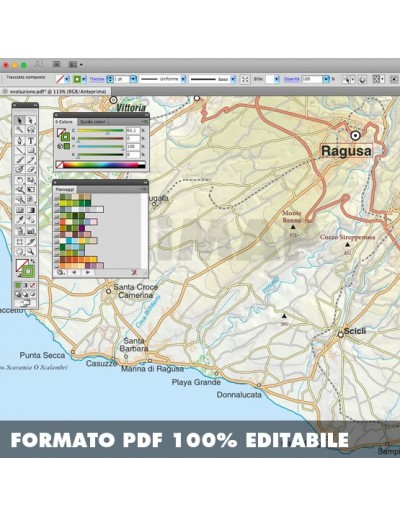Show previous swatch library in Paesaggi panel

74,272
